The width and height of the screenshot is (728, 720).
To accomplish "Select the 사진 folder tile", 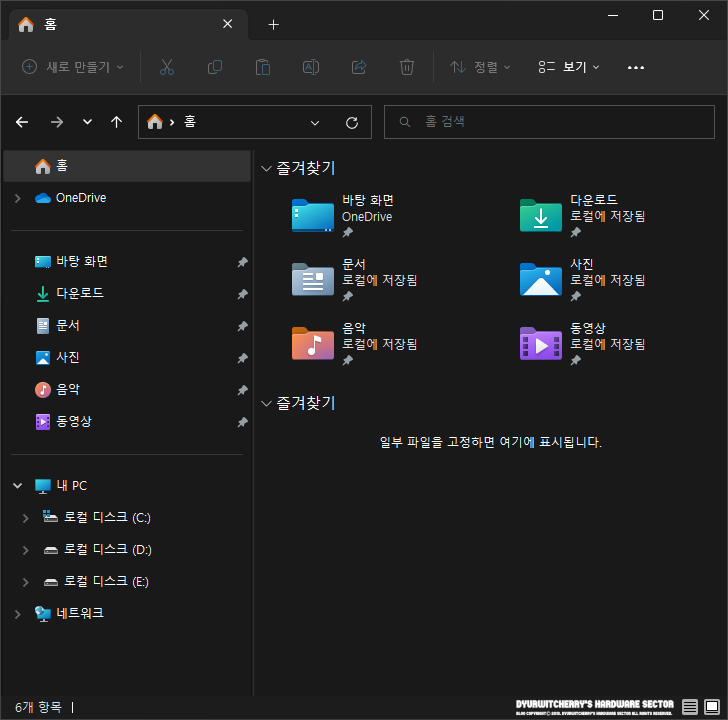I will click(x=583, y=280).
